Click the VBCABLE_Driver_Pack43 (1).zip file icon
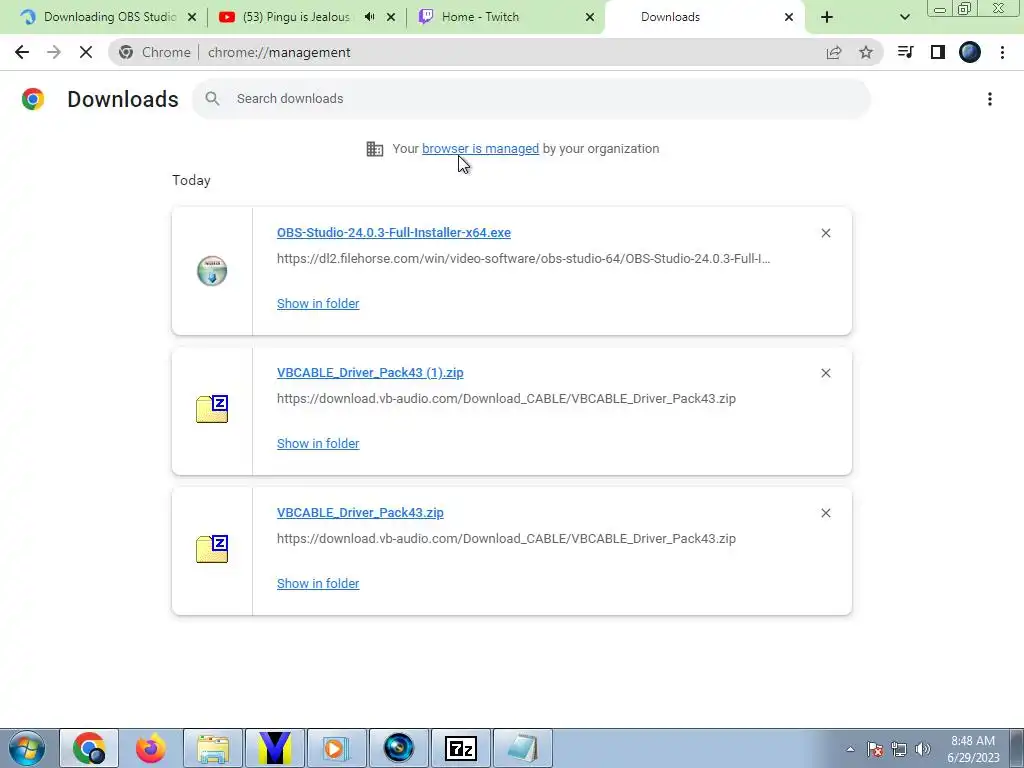1024x768 pixels. pyautogui.click(x=212, y=409)
